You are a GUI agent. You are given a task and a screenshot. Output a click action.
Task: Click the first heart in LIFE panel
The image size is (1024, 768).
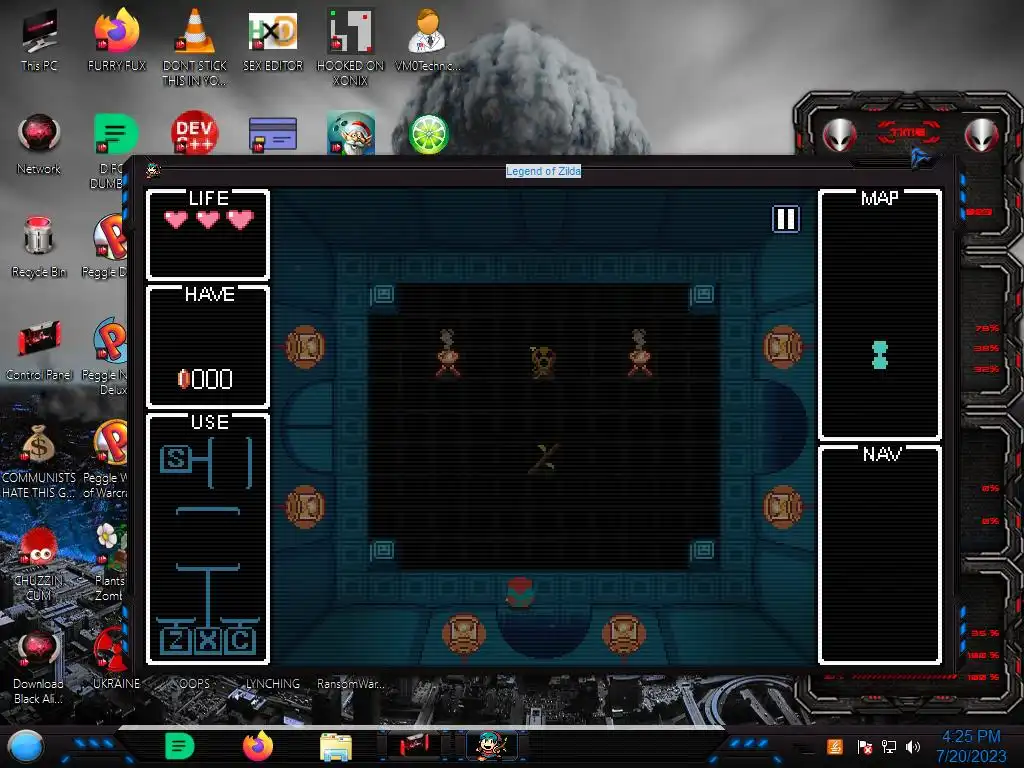click(176, 219)
